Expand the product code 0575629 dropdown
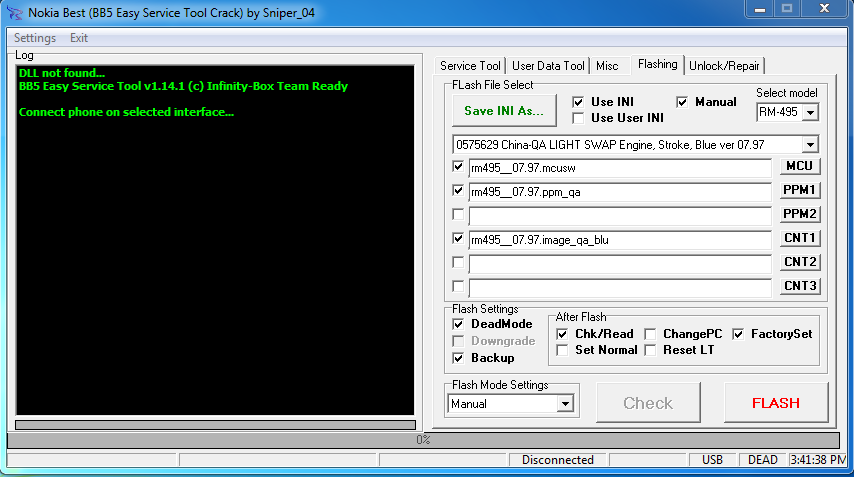Image resolution: width=854 pixels, height=477 pixels. click(x=810, y=145)
